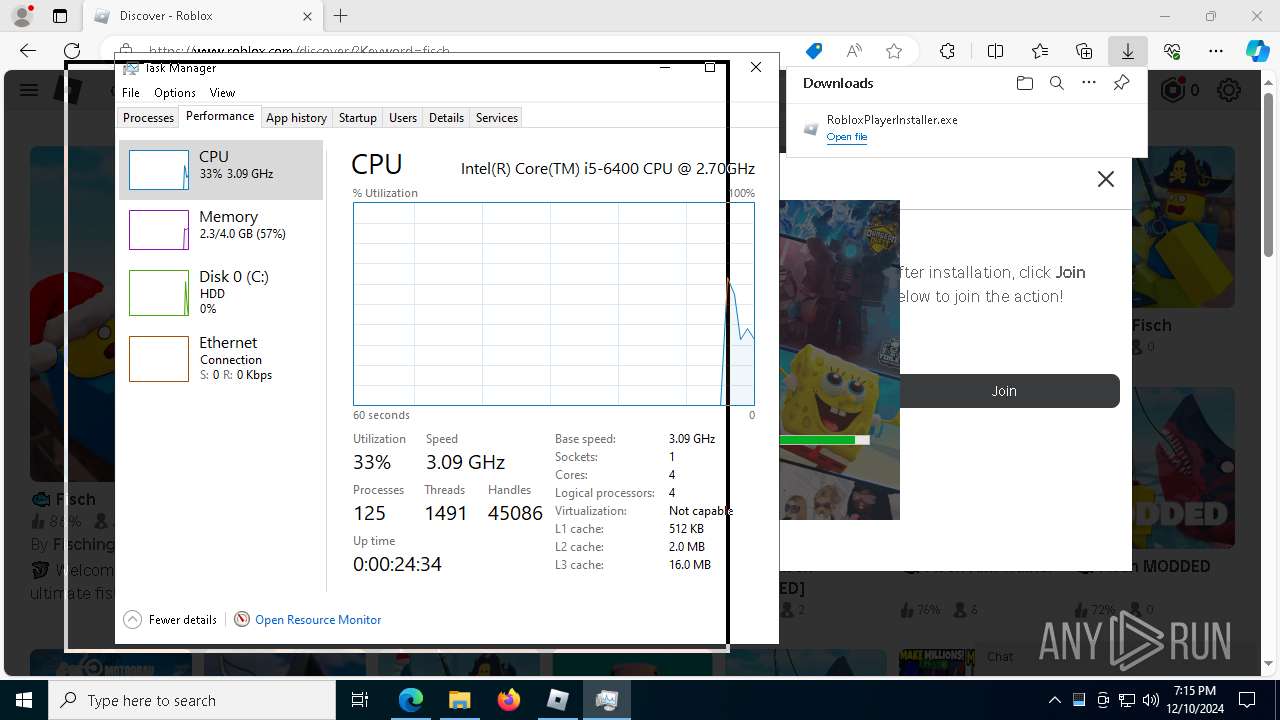
Task: Open Robux balance icon on Roblox
Action: [1173, 90]
